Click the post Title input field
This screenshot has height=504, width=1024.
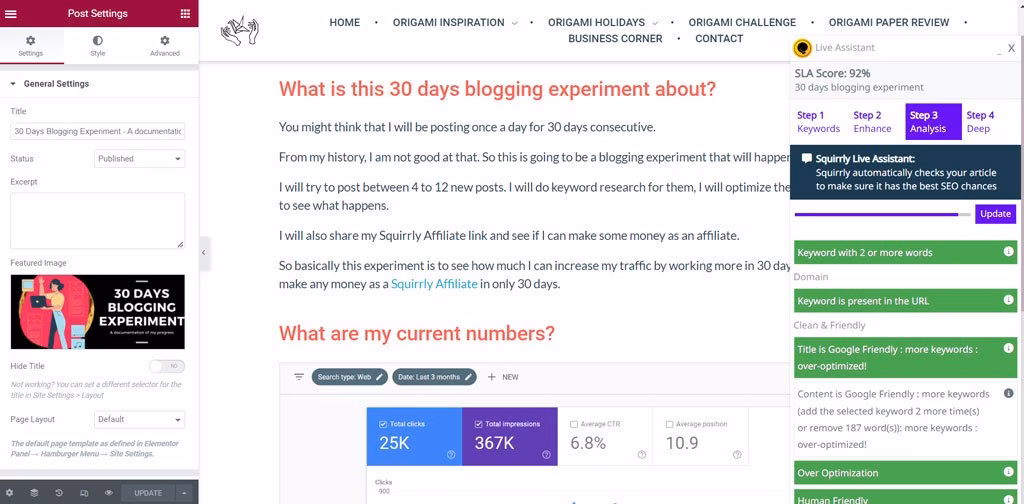tap(97, 131)
